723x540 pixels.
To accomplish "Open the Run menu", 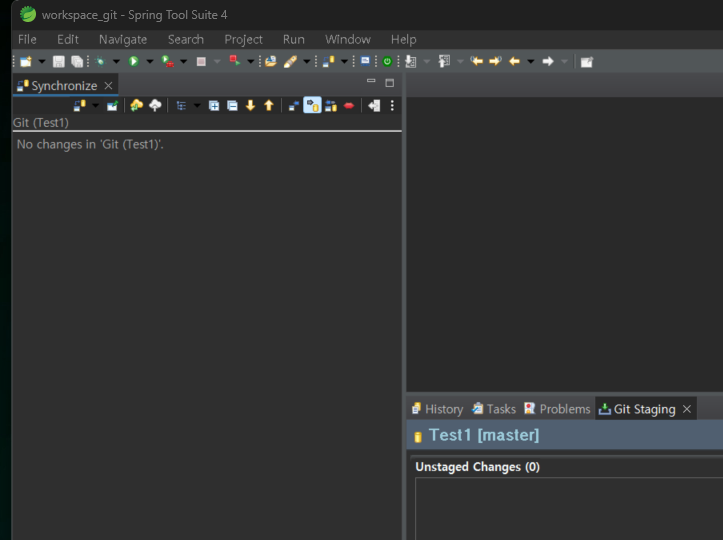I will (x=294, y=39).
